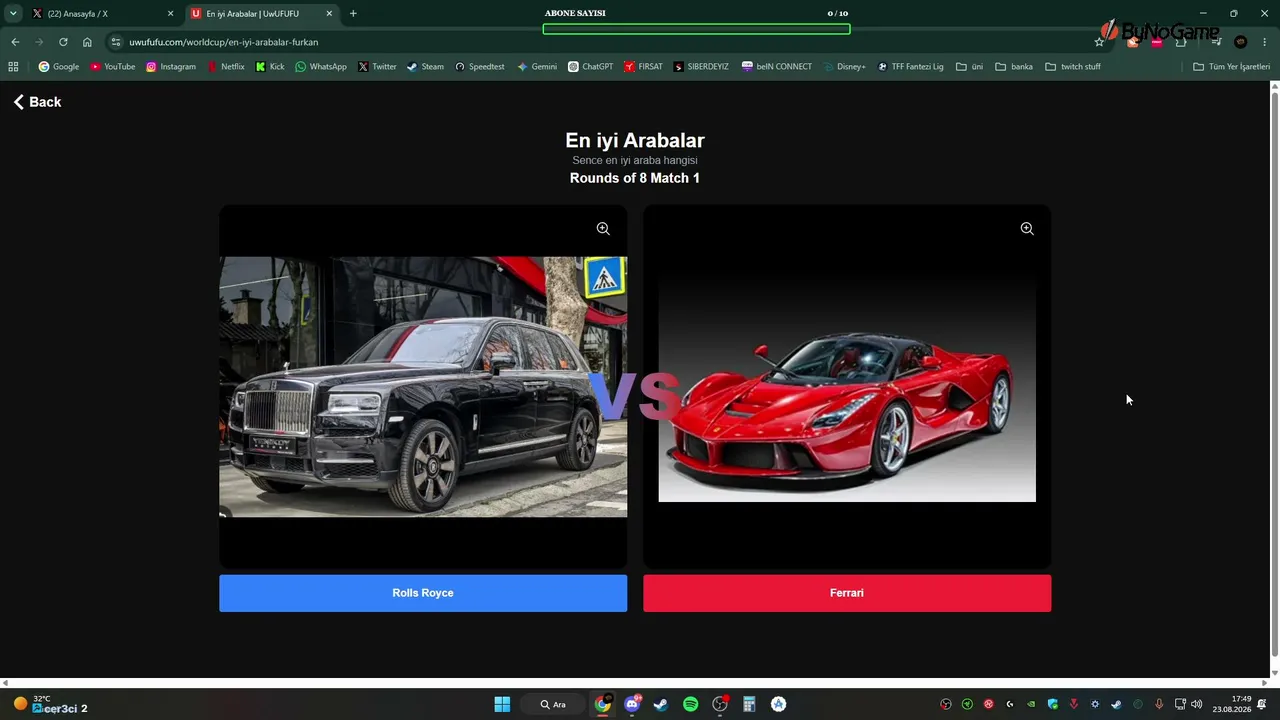The width and height of the screenshot is (1280, 720).
Task: Open the Kick bookmark
Action: tap(270, 67)
